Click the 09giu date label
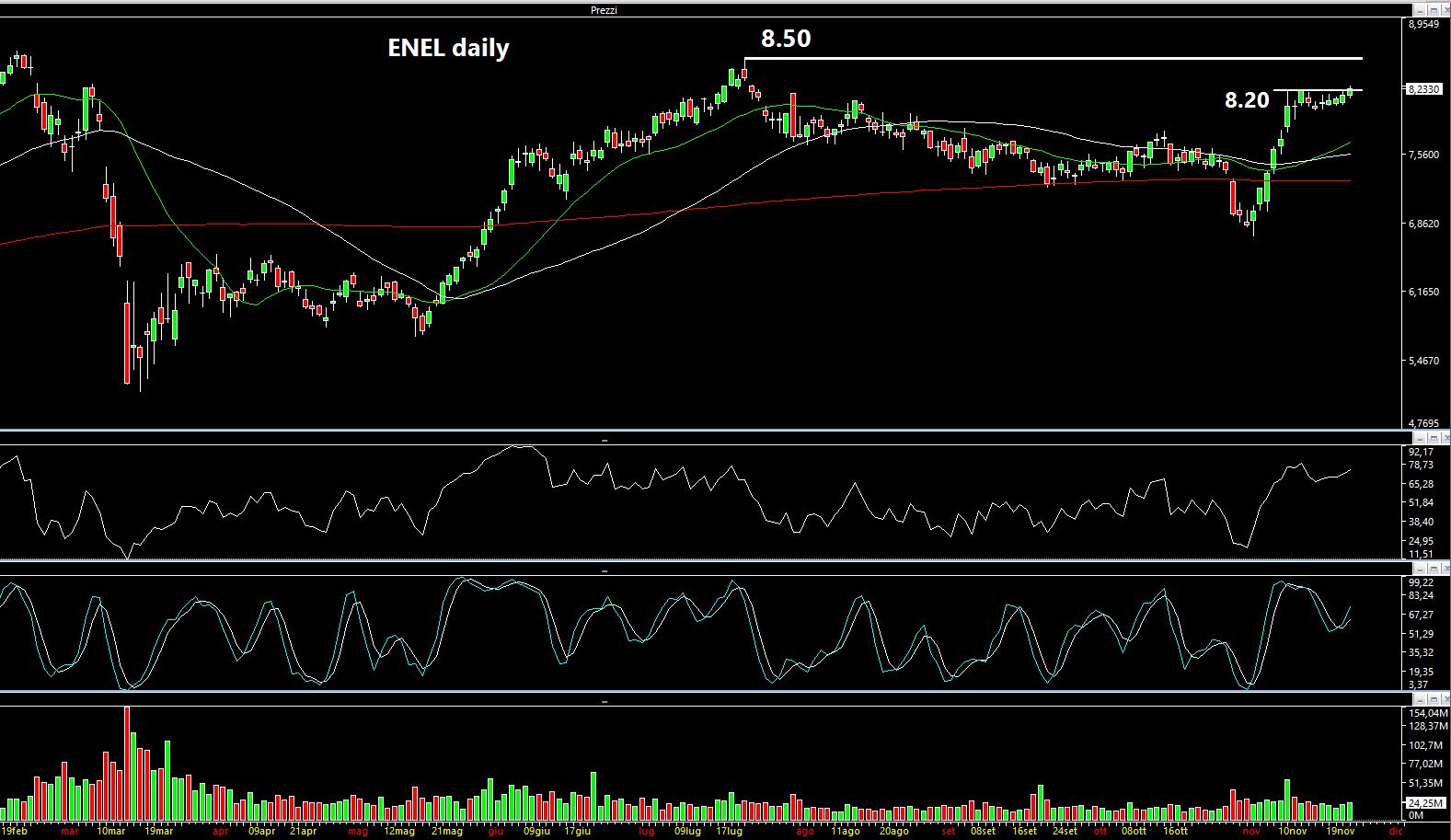The height and width of the screenshot is (840, 1451). coord(537,831)
